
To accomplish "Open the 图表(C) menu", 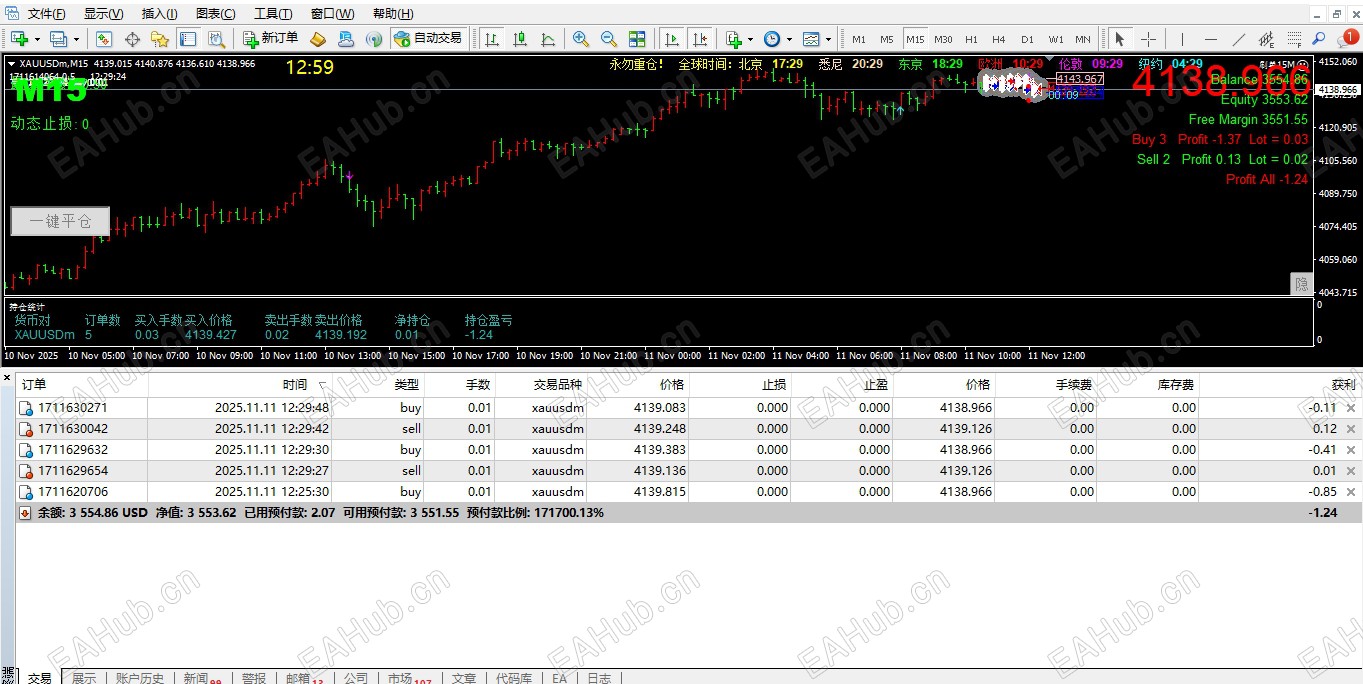I will [x=216, y=14].
